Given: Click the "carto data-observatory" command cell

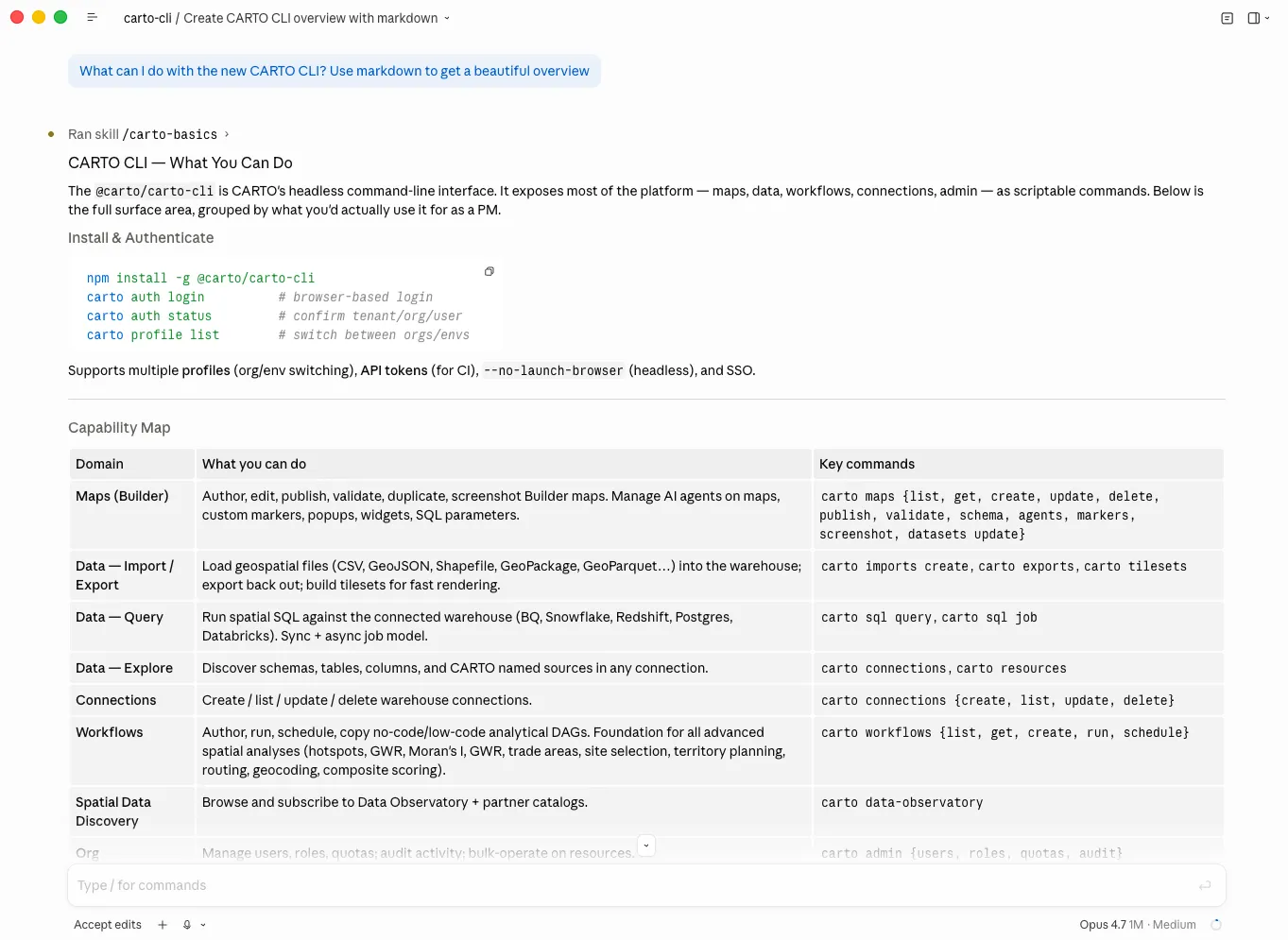Looking at the screenshot, I should click(x=1019, y=812).
